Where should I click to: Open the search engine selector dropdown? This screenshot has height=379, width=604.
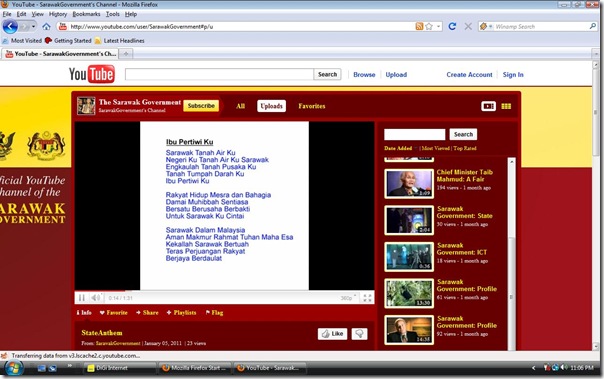[x=486, y=27]
